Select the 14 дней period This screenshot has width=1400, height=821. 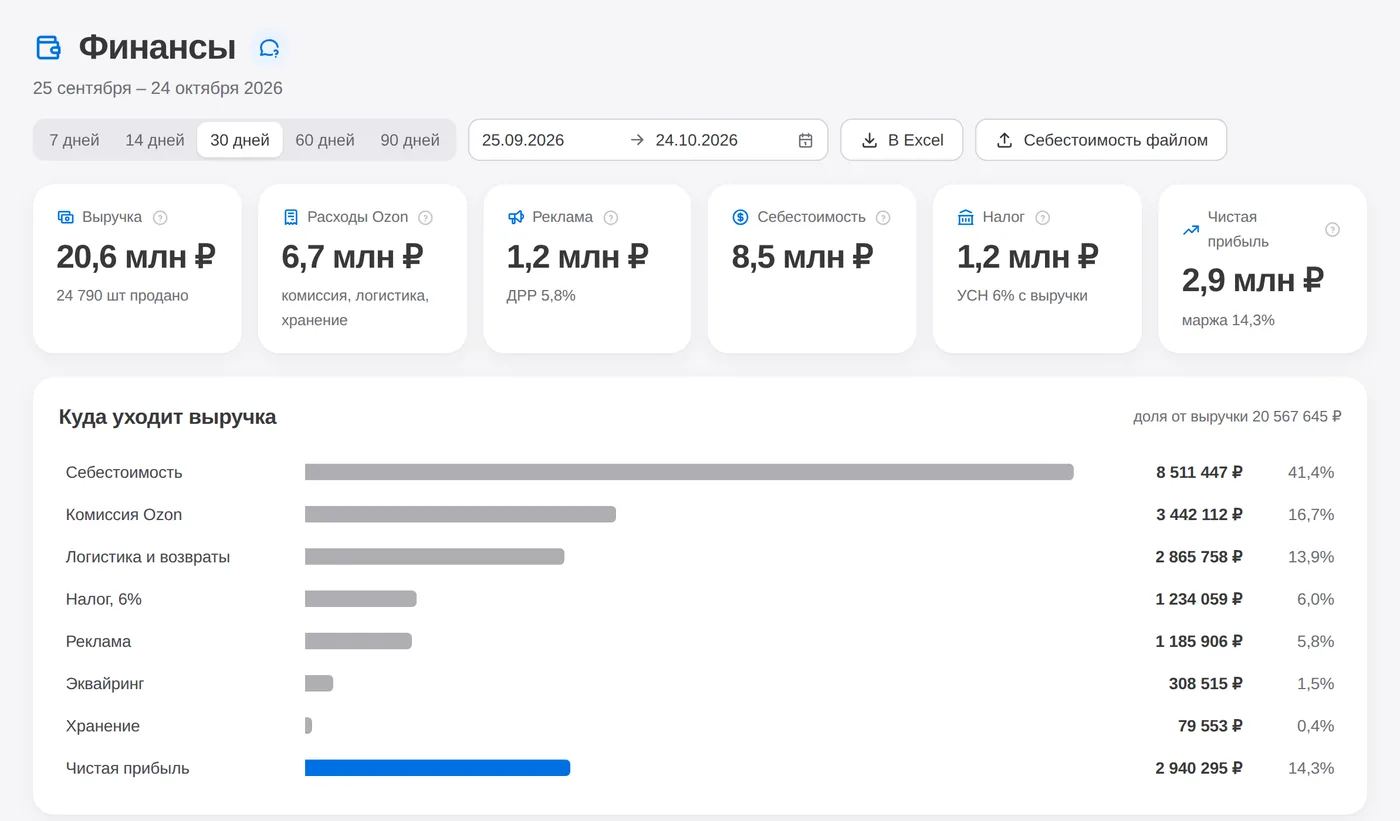pyautogui.click(x=155, y=140)
